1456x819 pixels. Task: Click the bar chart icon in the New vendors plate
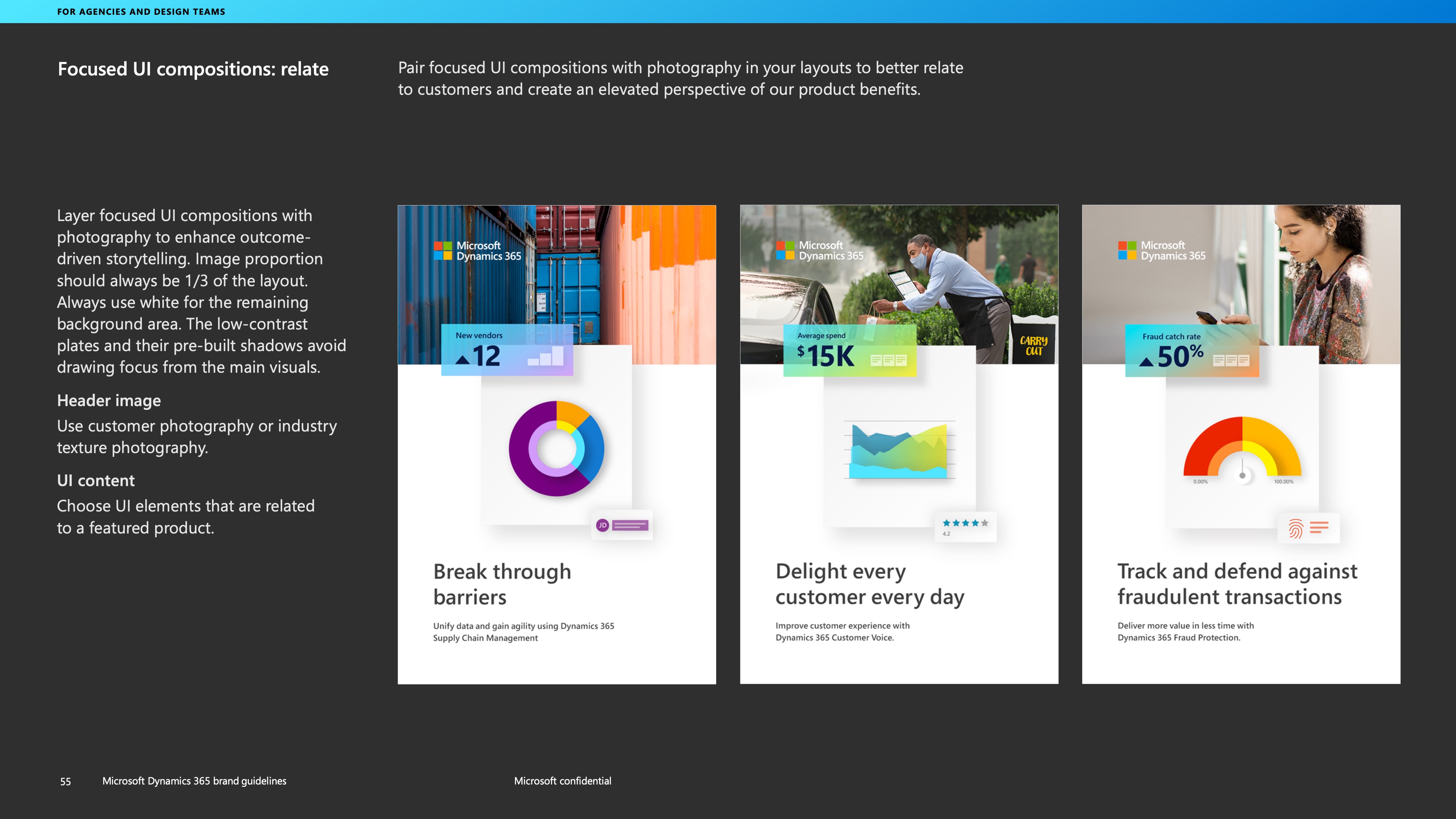pyautogui.click(x=546, y=356)
